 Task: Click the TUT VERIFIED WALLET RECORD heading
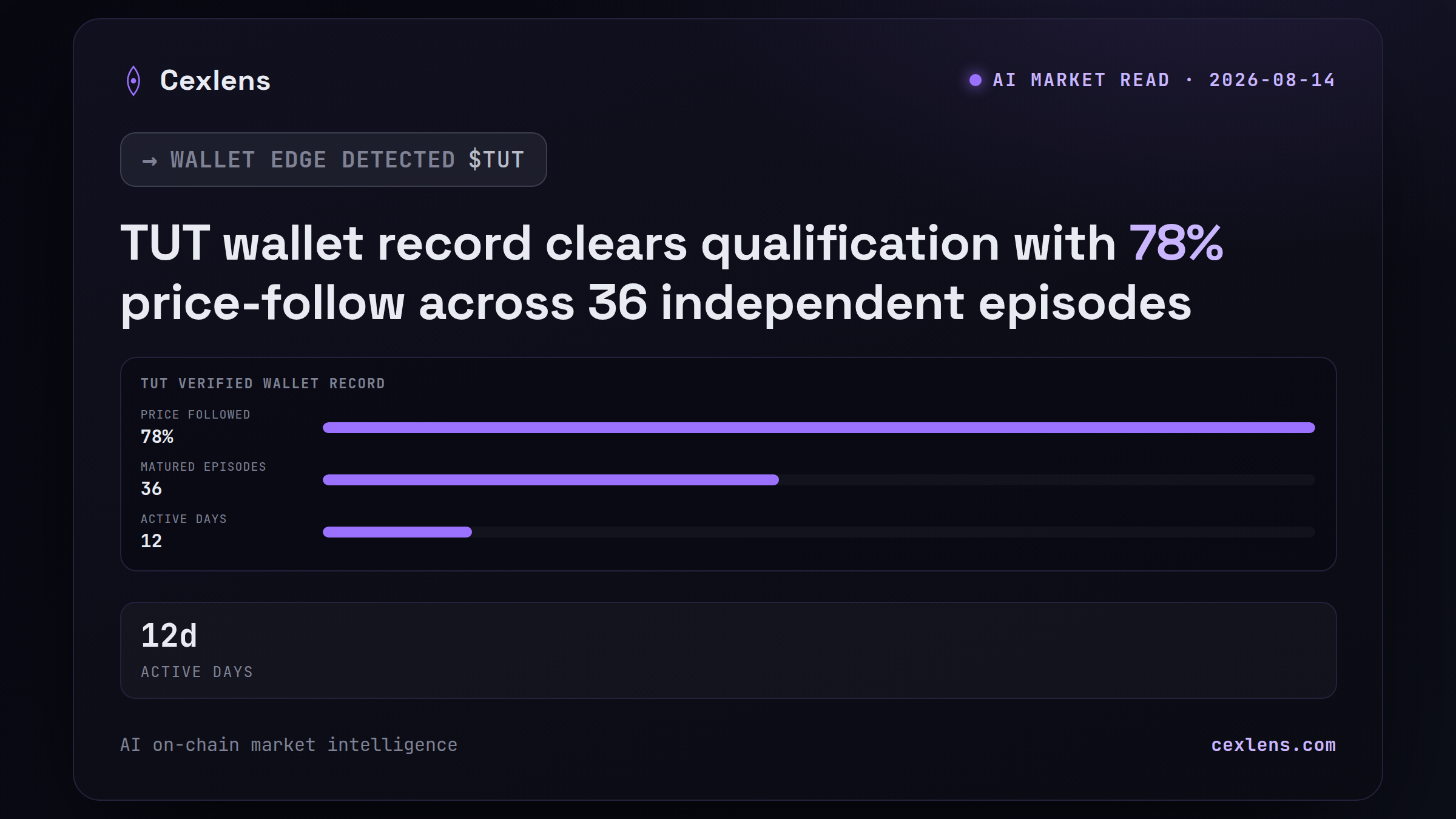[x=263, y=383]
